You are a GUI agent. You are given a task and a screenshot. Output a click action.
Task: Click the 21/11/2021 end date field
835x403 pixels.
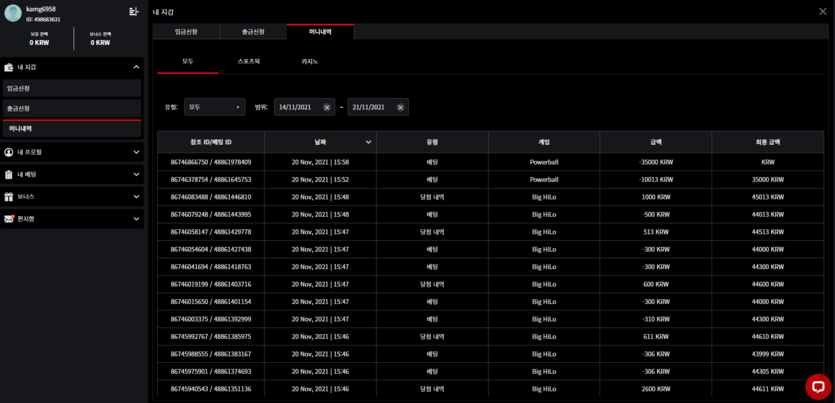click(x=378, y=107)
